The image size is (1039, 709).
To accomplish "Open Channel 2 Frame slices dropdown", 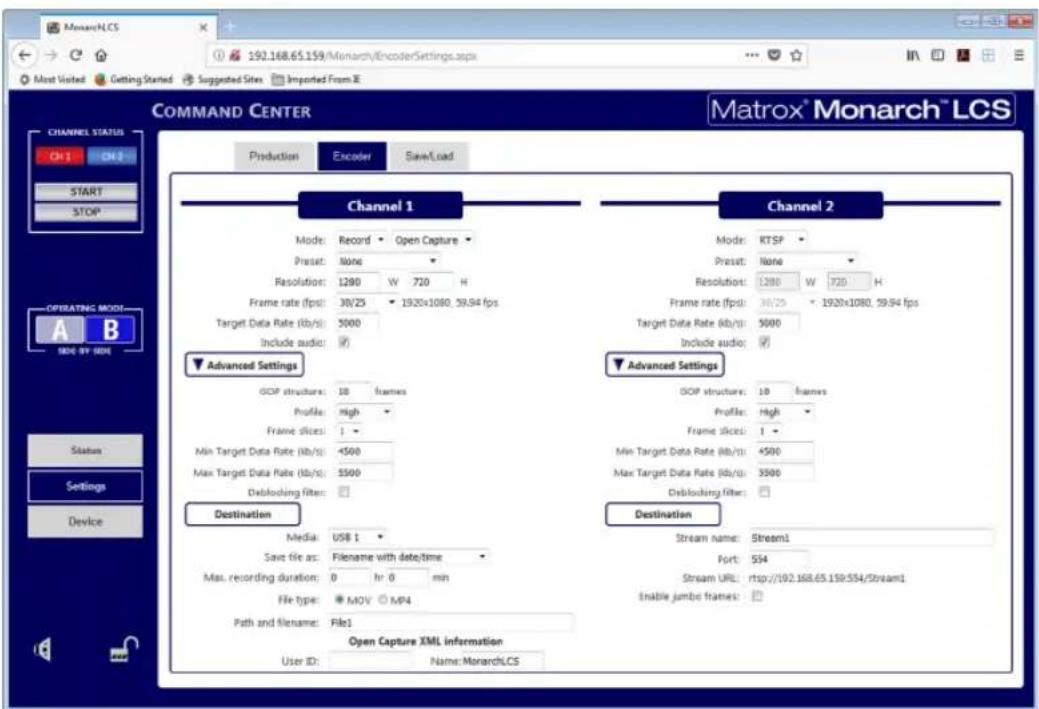I will [769, 431].
